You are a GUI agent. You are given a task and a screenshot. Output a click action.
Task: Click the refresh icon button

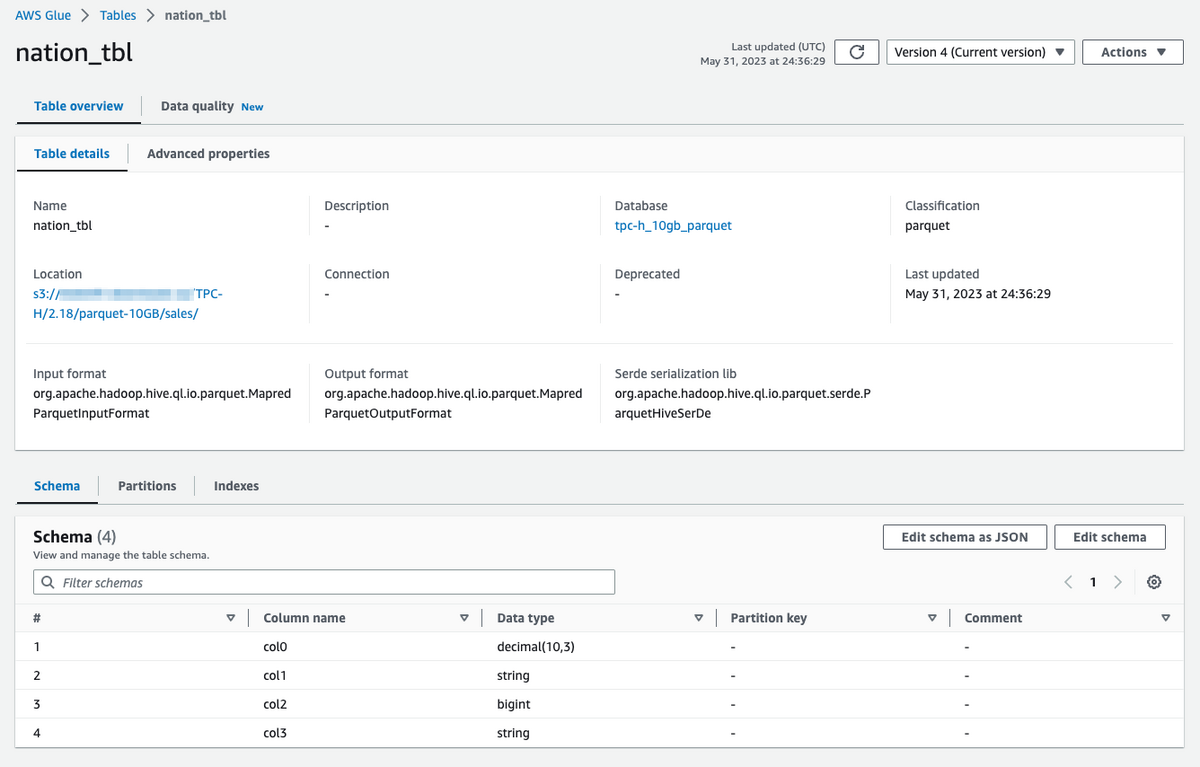click(x=856, y=52)
